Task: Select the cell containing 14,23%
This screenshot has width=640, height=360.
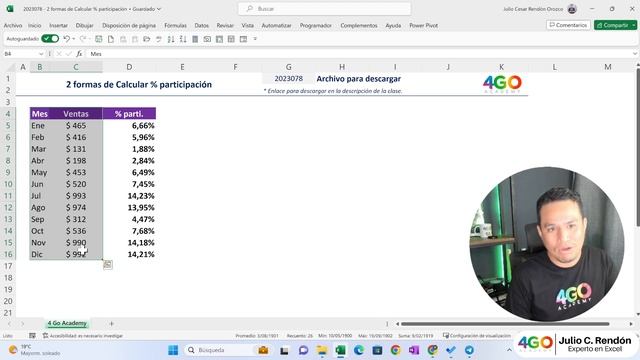Action: (129, 196)
